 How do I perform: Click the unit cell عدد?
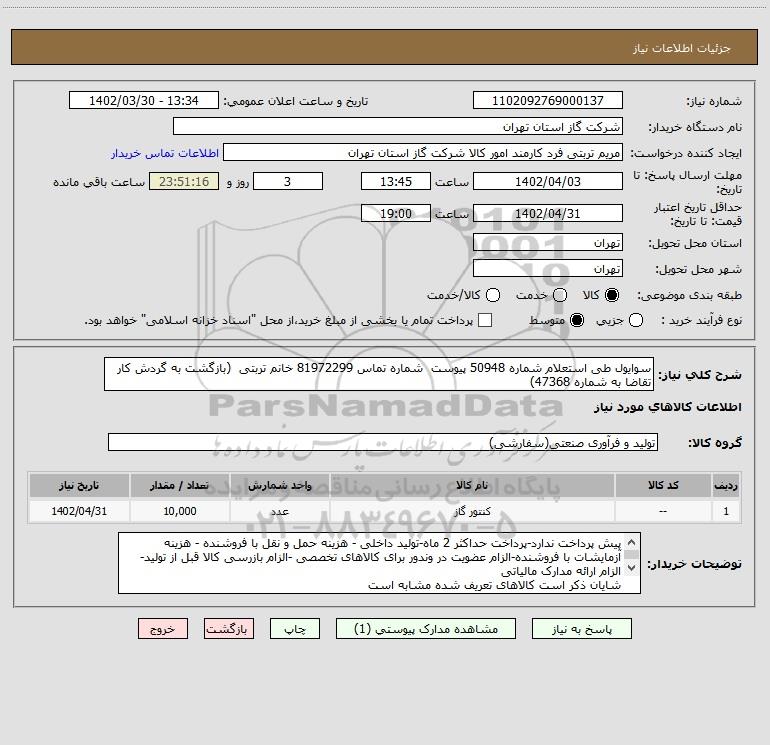coord(279,511)
